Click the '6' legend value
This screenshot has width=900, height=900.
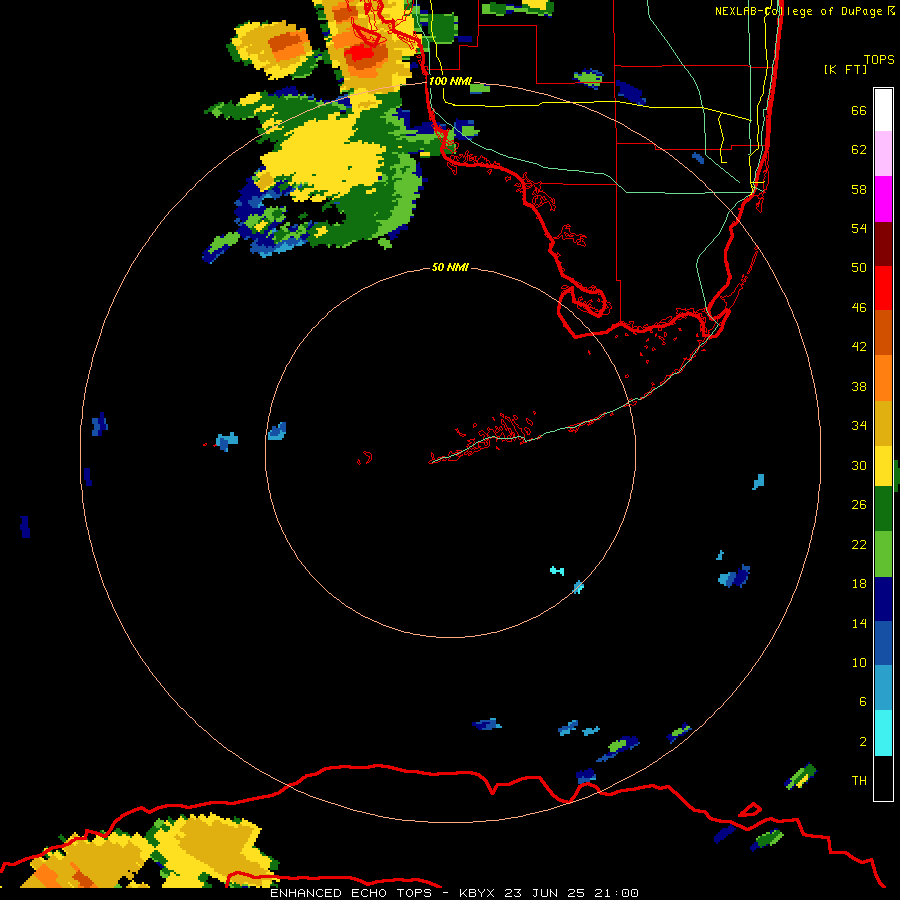863,702
